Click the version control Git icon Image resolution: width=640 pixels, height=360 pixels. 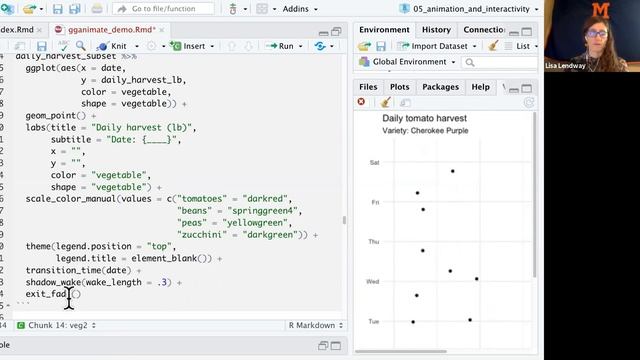233,9
